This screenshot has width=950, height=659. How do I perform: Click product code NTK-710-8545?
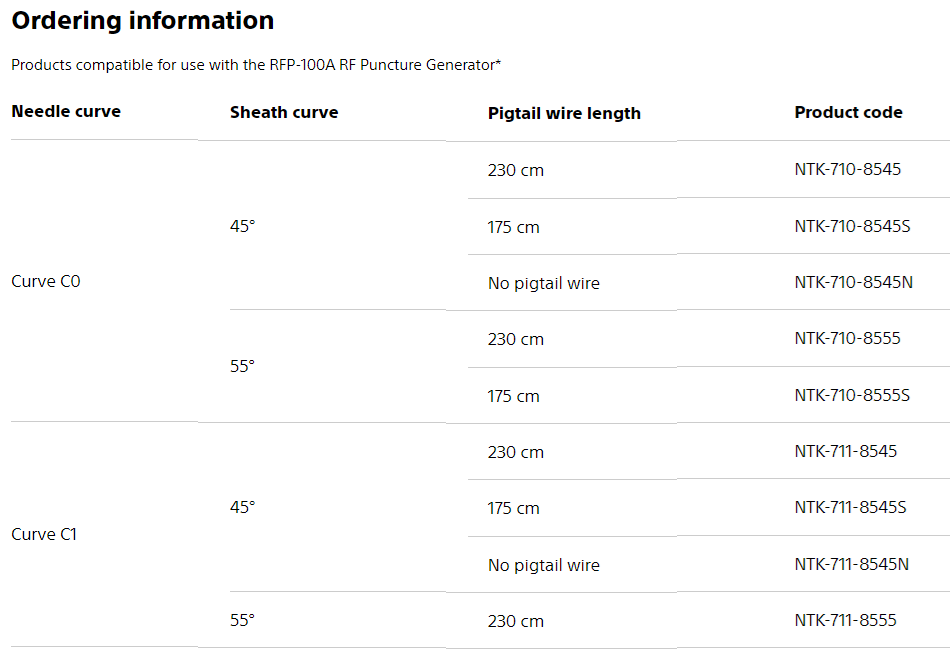click(847, 169)
